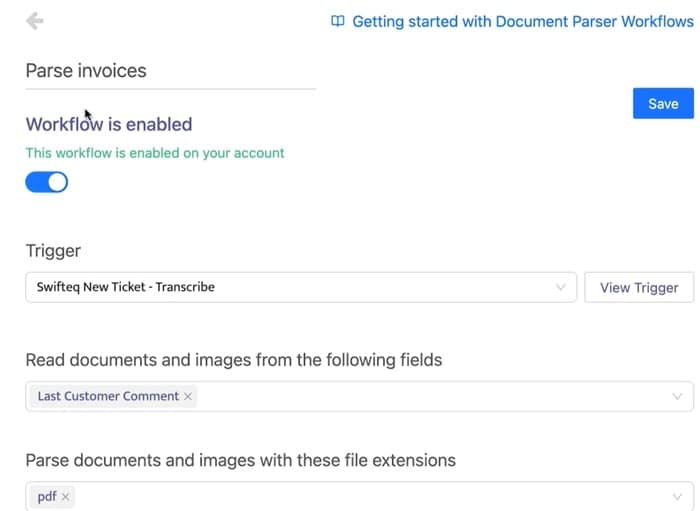This screenshot has width=700, height=511.
Task: Expand the file extensions selector chevron
Action: [x=677, y=497]
